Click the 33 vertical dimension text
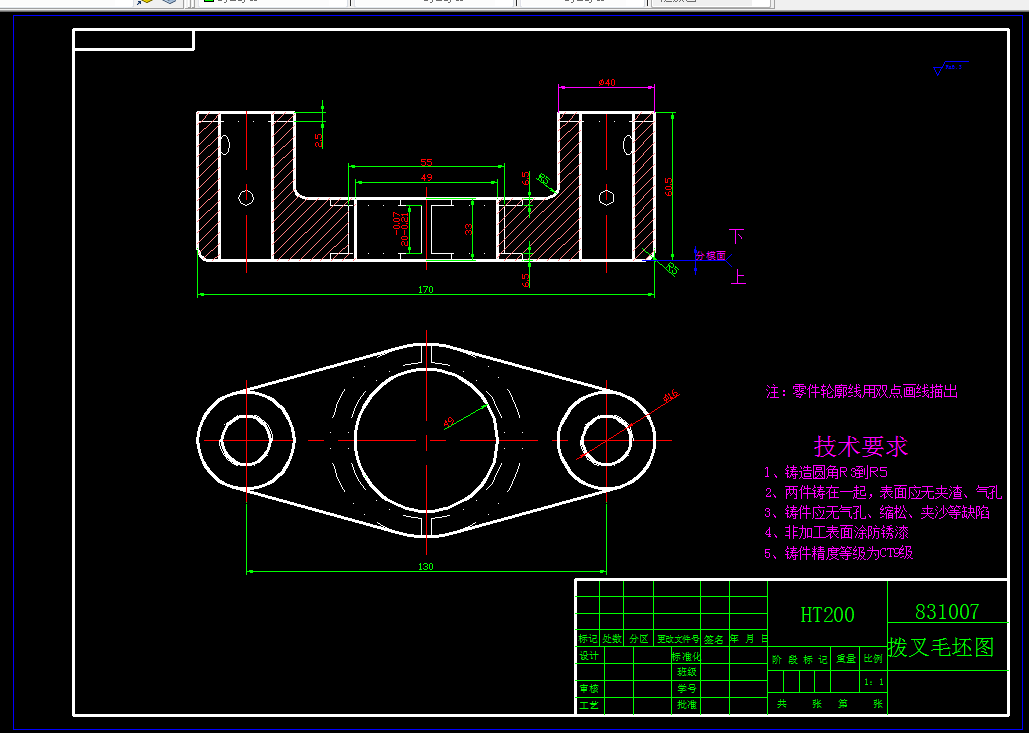This screenshot has width=1029, height=733. pyautogui.click(x=468, y=229)
